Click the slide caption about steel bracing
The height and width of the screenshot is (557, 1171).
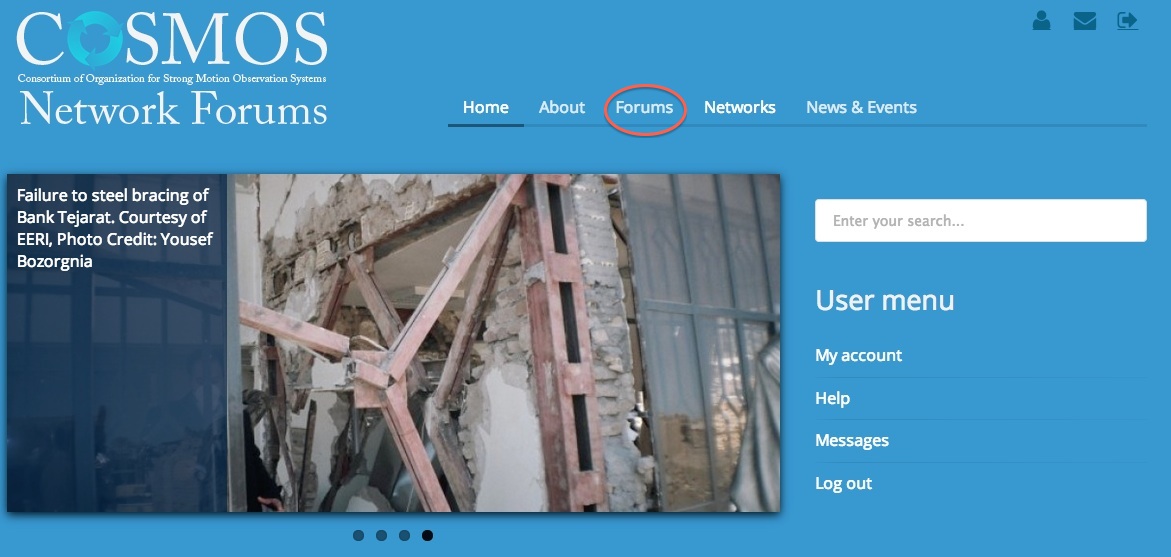point(114,228)
